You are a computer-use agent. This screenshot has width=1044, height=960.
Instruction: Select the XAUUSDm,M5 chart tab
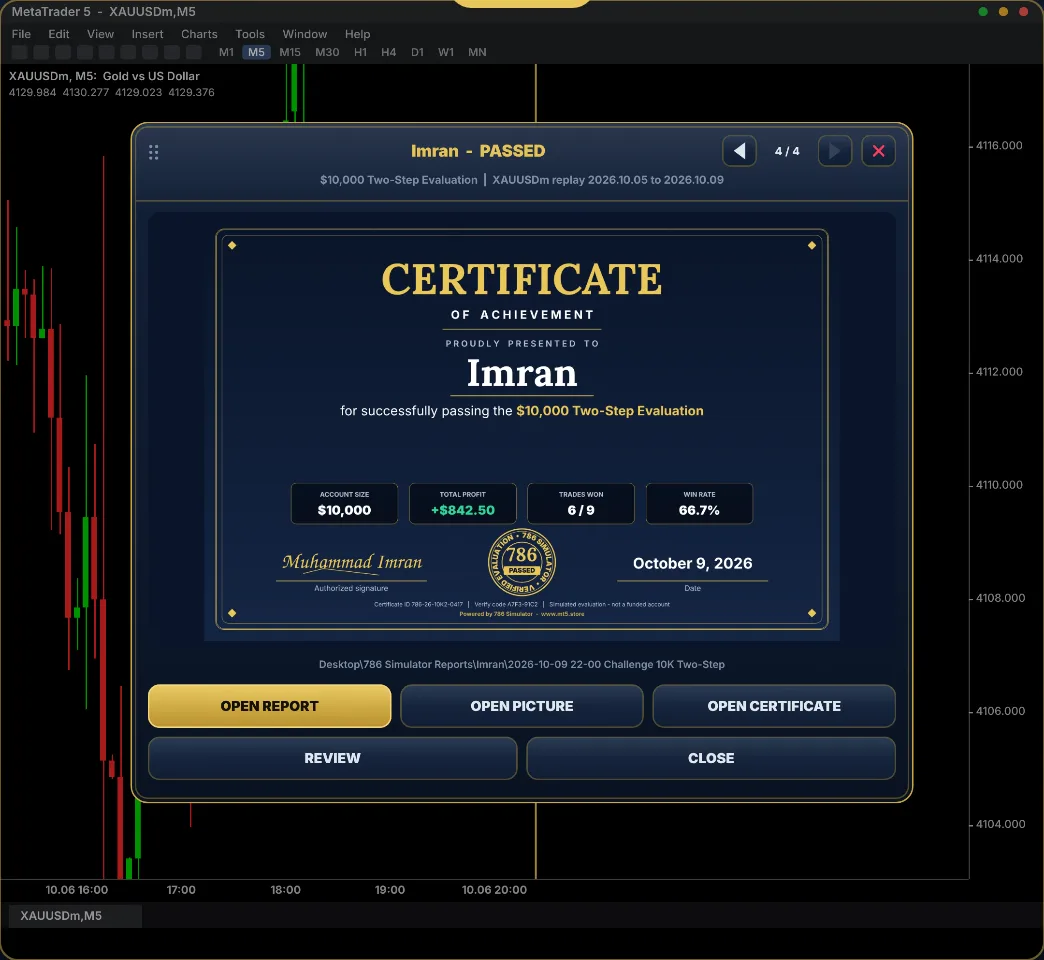tap(75, 916)
